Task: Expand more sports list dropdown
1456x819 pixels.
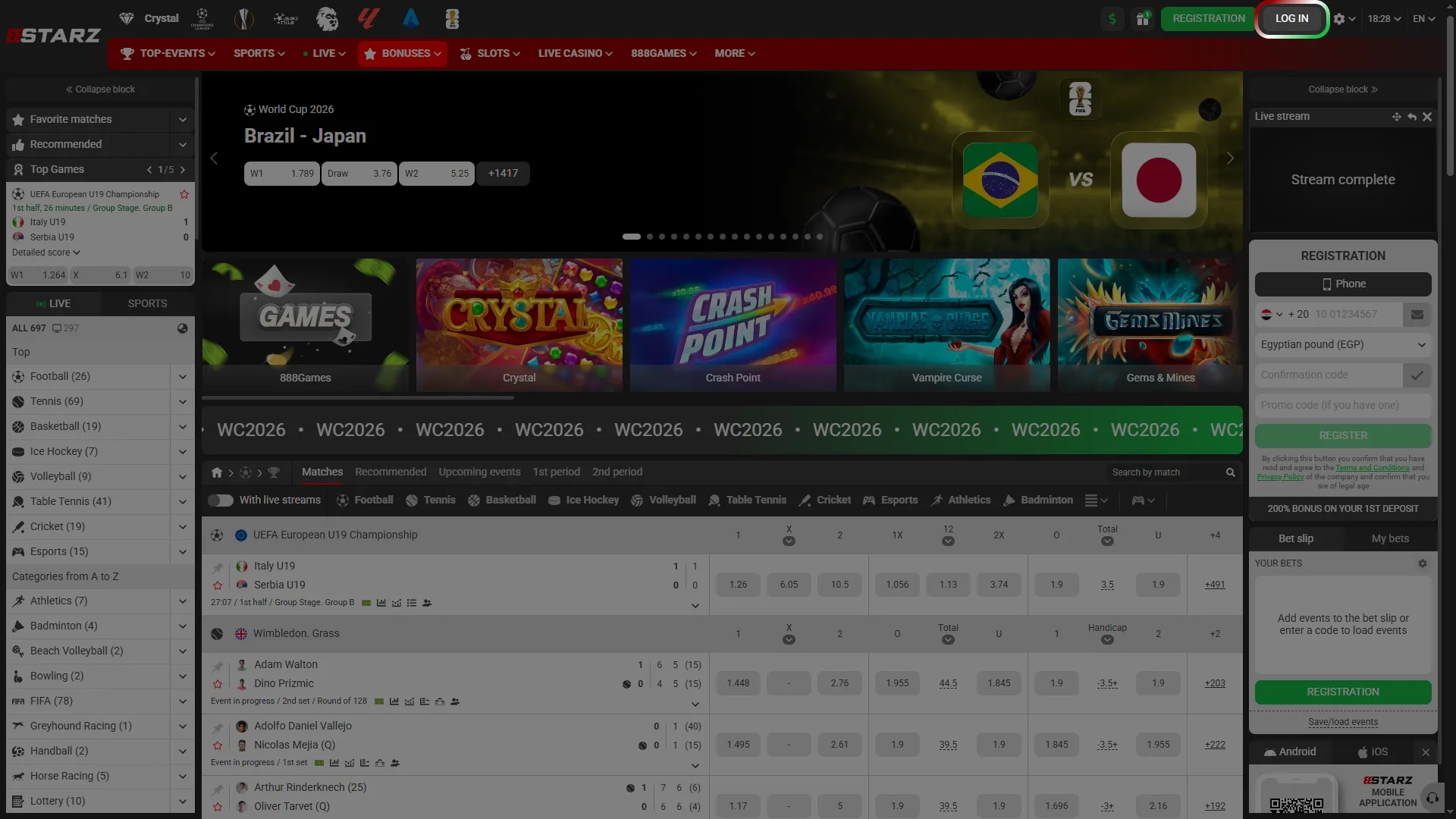Action: (x=1096, y=500)
